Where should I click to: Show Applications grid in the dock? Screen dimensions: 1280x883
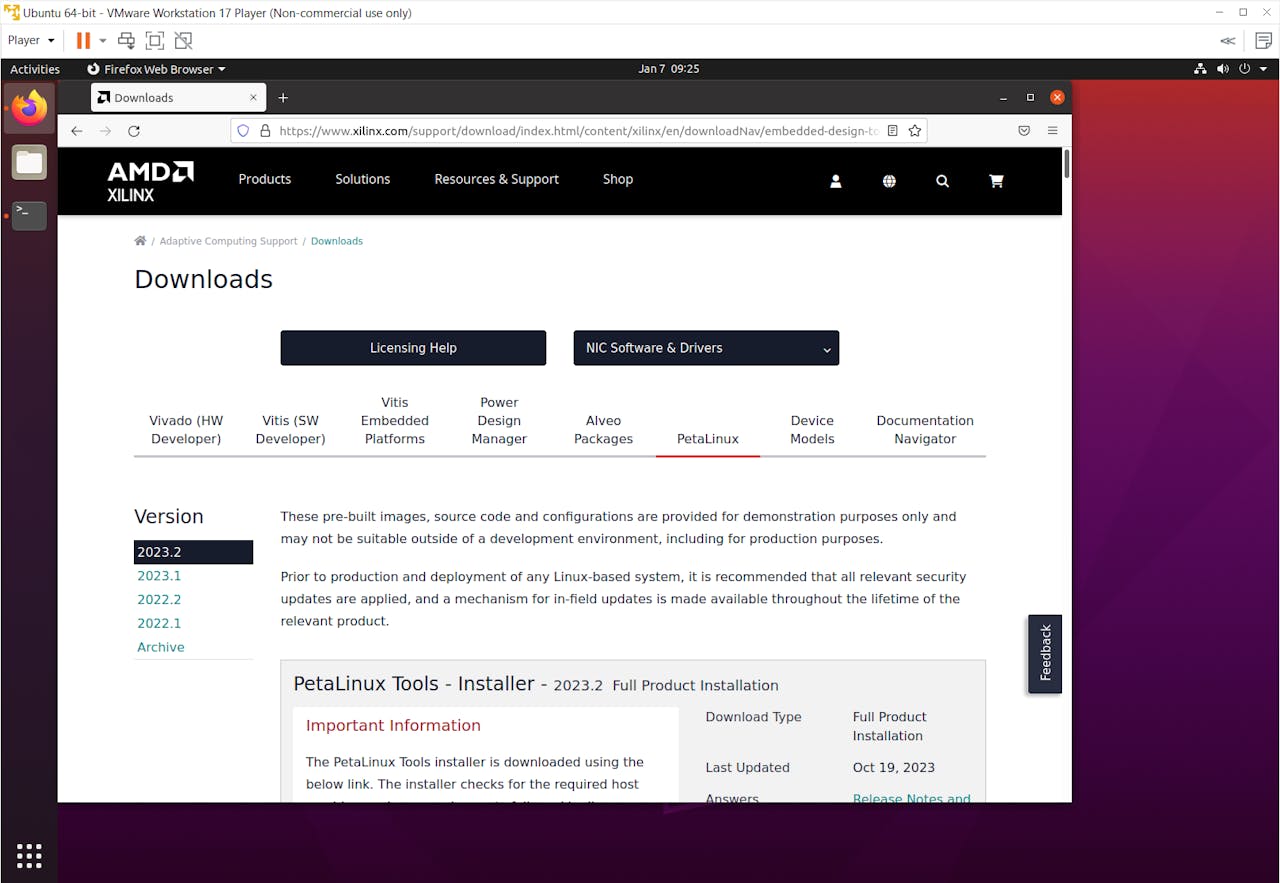point(29,856)
